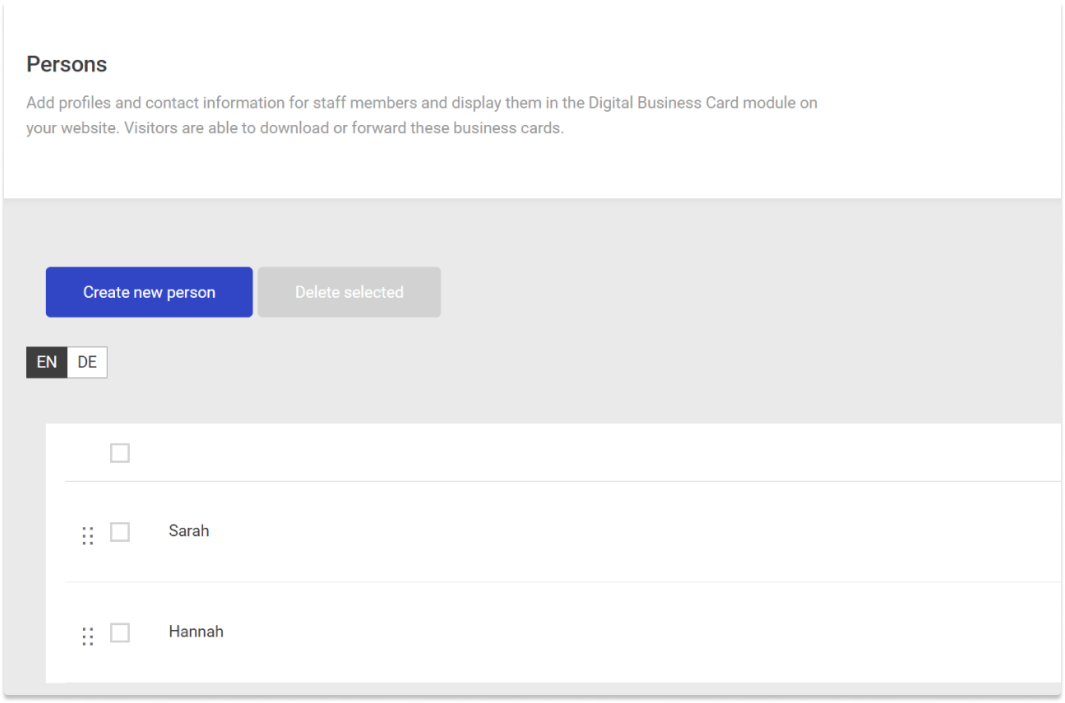Open the person named Sarah

tap(189, 531)
